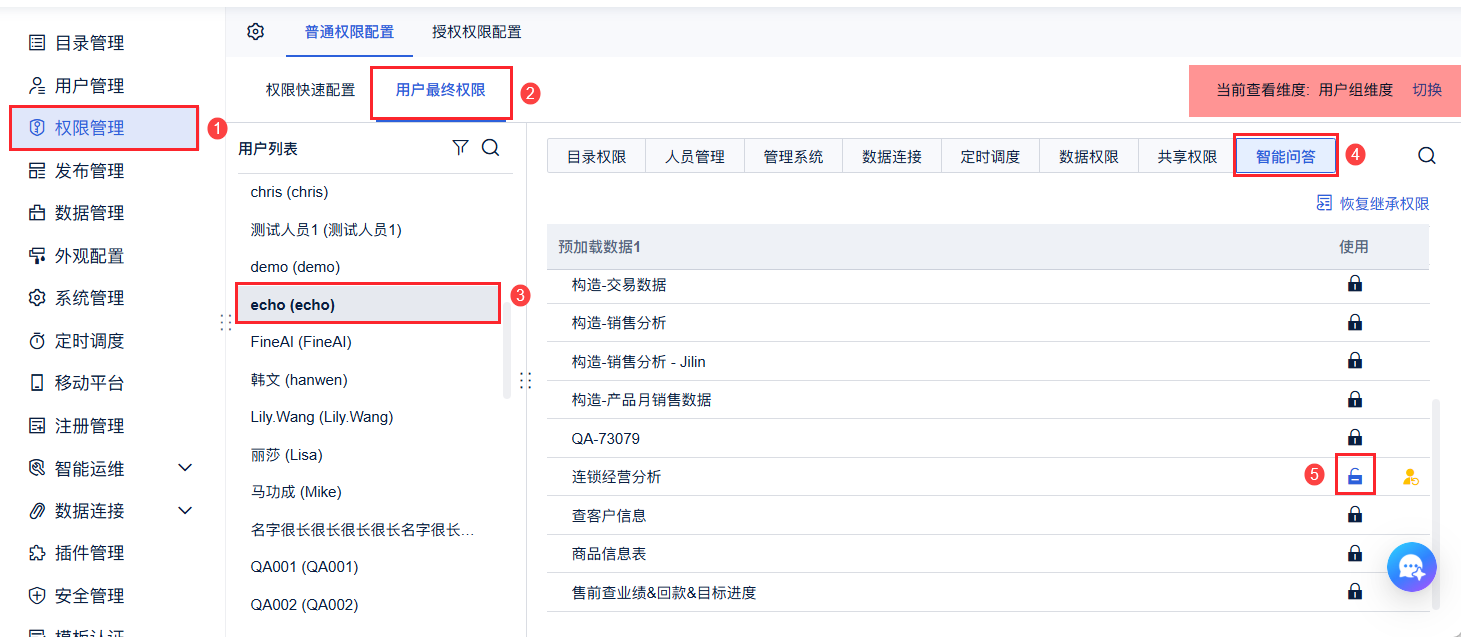The width and height of the screenshot is (1461, 637).
Task: Select user Lily.Wang in the user list
Action: [321, 417]
